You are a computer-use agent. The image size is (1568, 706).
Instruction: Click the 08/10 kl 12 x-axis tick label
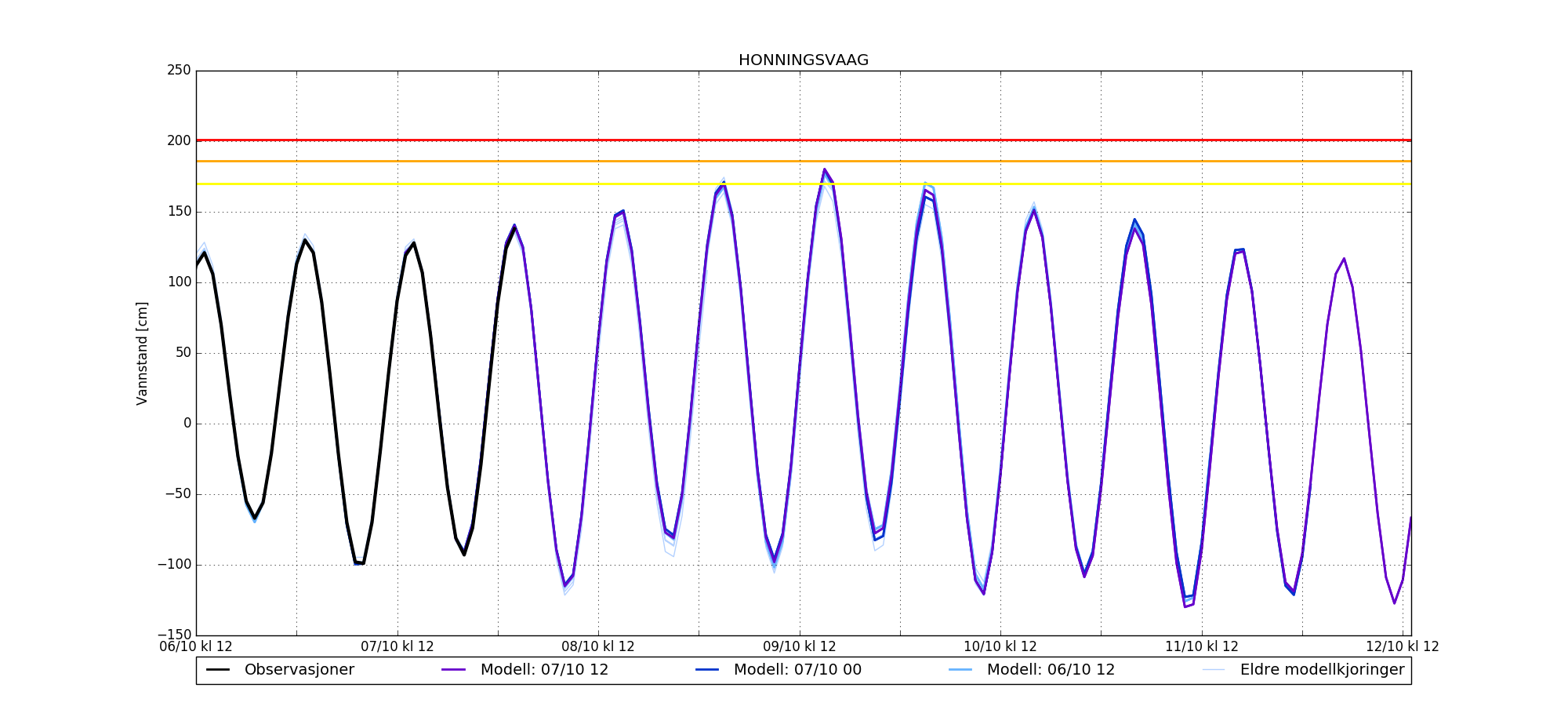(598, 646)
